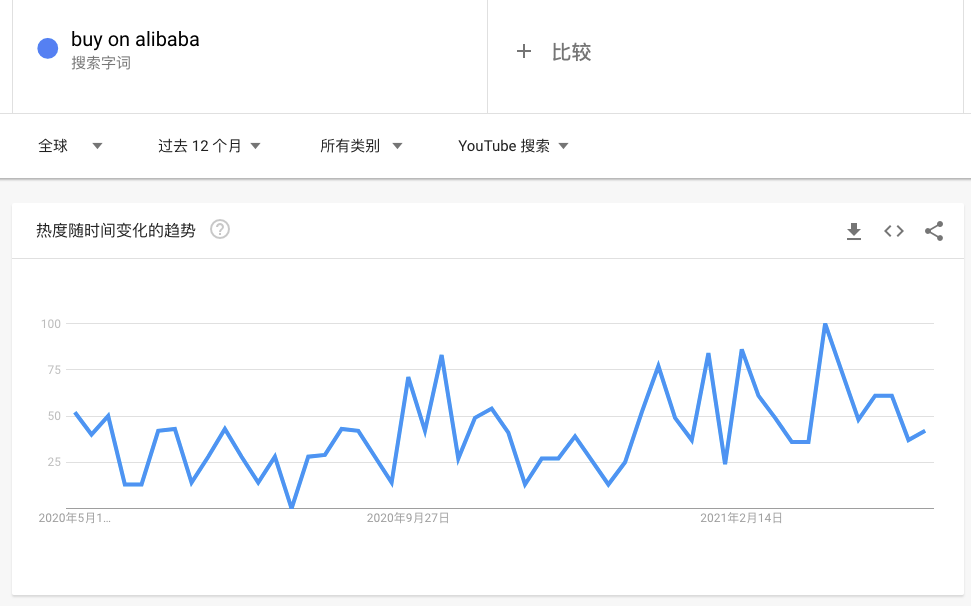971x606 pixels.
Task: Open the 过去 12 个月 time range dropdown
Action: (210, 145)
